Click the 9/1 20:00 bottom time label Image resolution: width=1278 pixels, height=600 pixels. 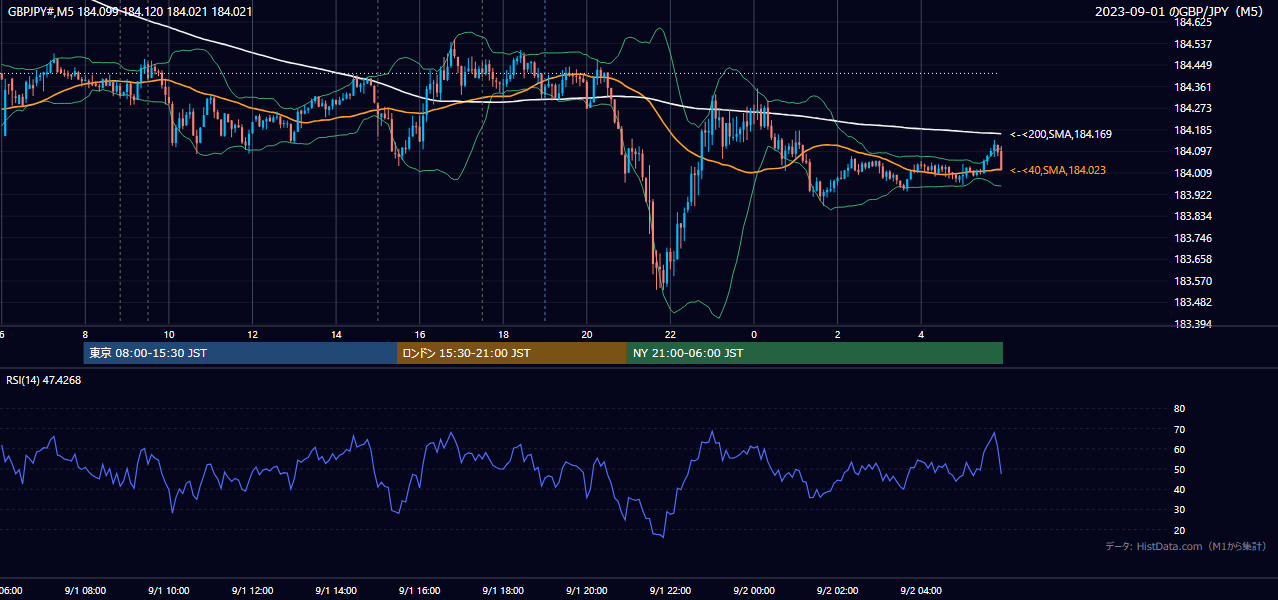pos(587,591)
